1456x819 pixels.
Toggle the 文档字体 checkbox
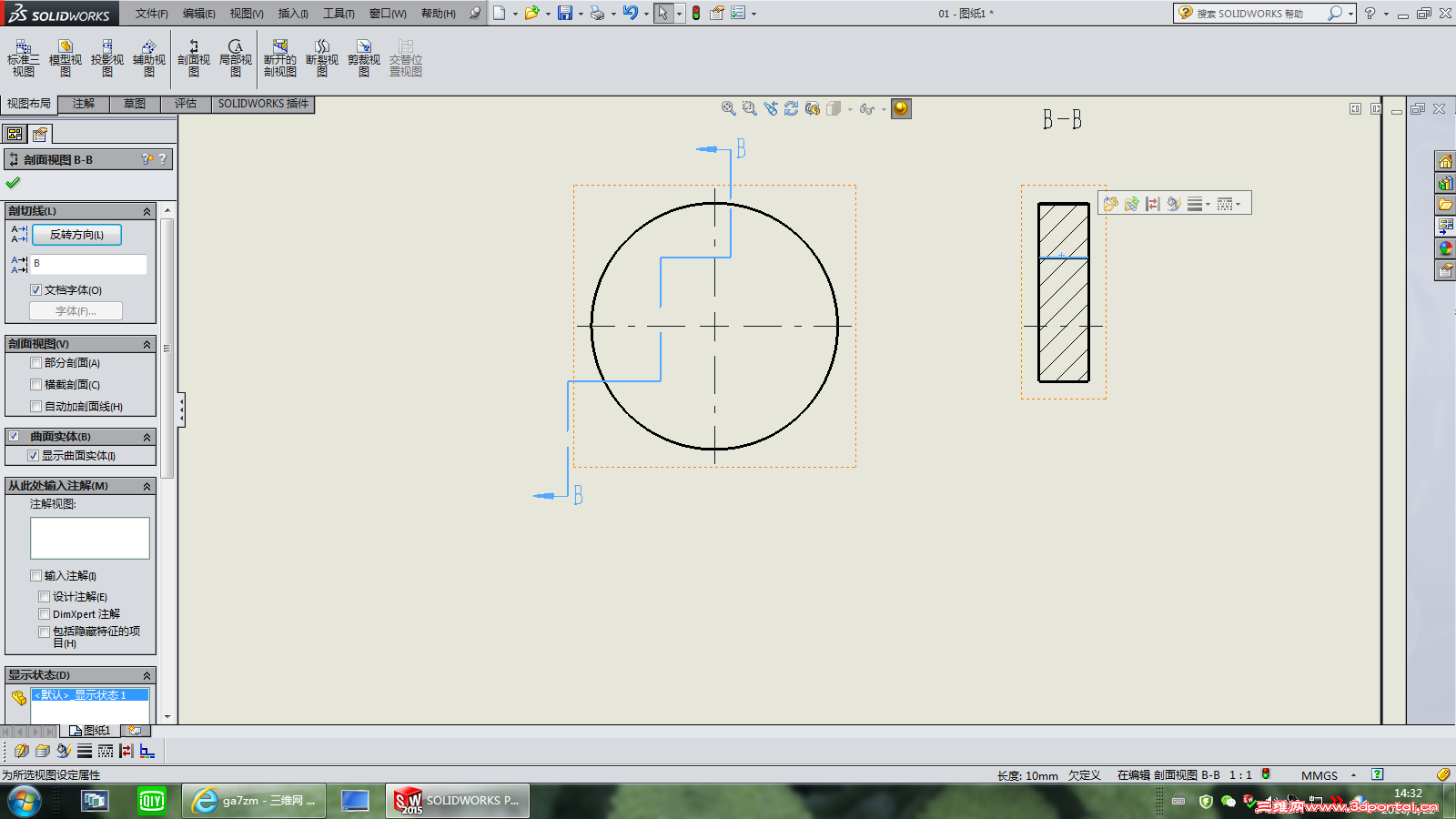click(x=36, y=290)
